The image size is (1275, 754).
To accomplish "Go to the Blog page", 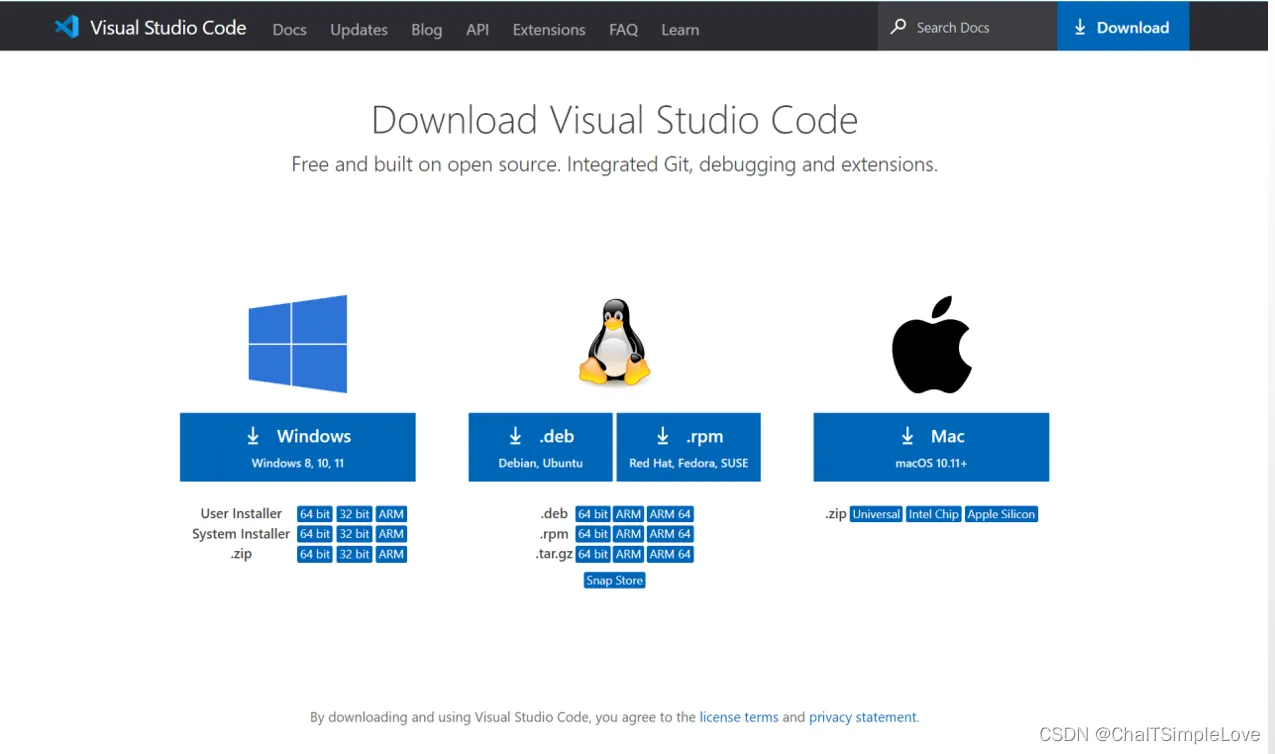I will pos(426,29).
